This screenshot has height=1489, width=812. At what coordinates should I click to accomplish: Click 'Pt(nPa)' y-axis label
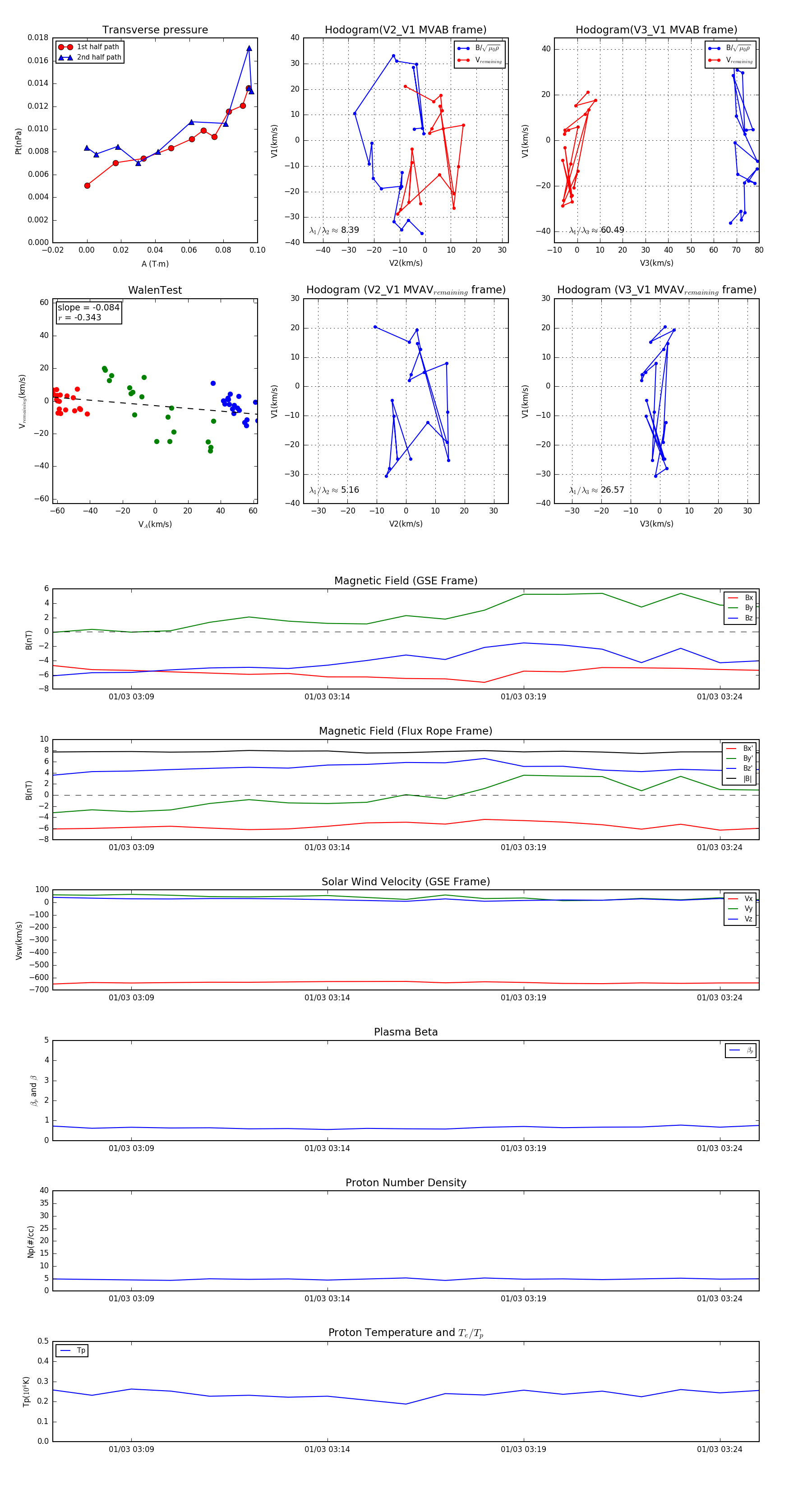click(x=18, y=140)
